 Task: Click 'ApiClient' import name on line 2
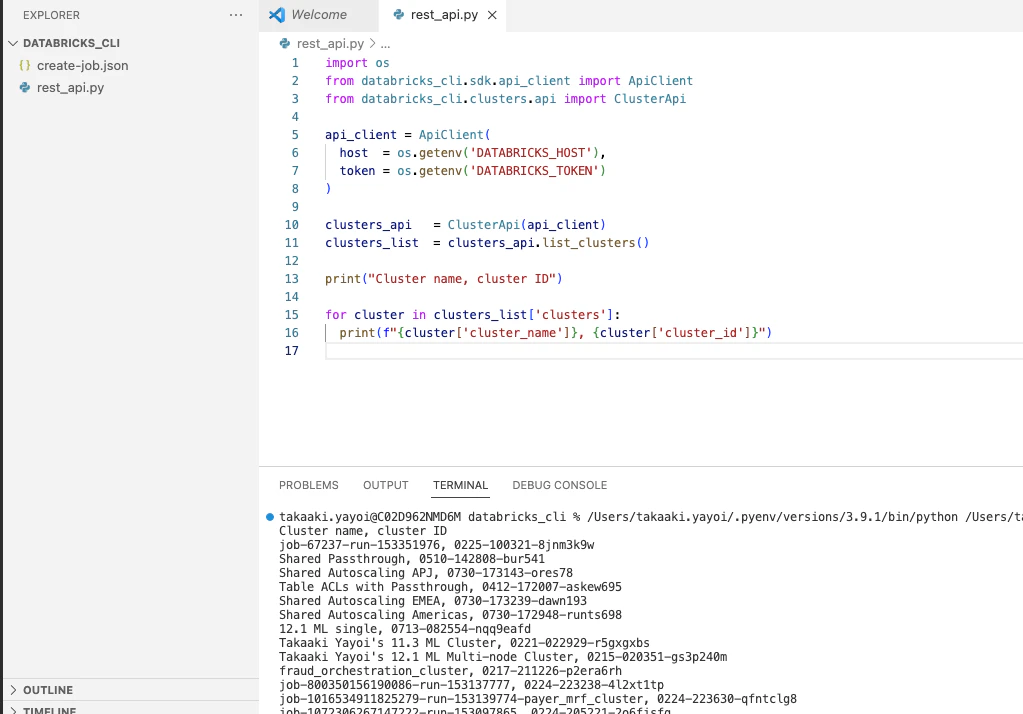[x=660, y=81]
